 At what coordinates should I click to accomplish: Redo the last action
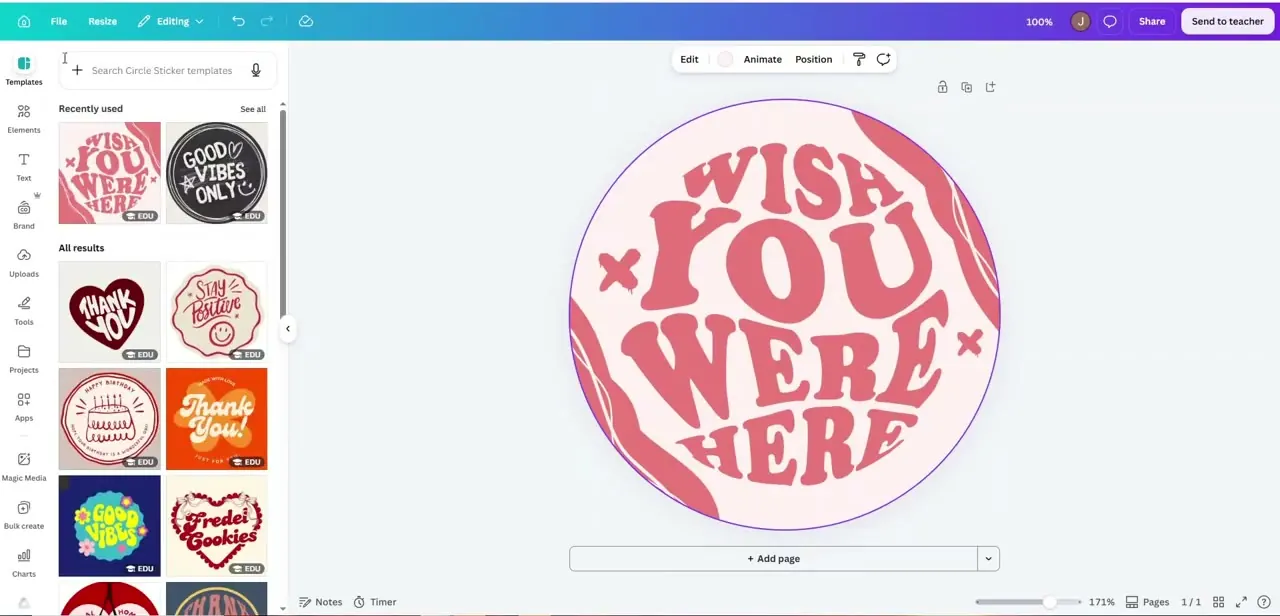(x=267, y=21)
